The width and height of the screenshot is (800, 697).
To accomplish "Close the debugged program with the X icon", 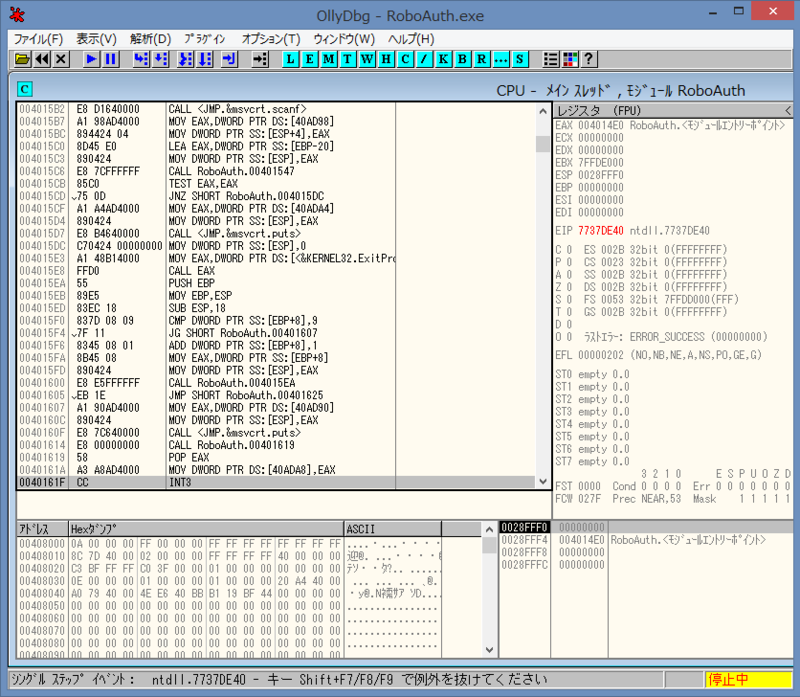I will click(x=61, y=59).
